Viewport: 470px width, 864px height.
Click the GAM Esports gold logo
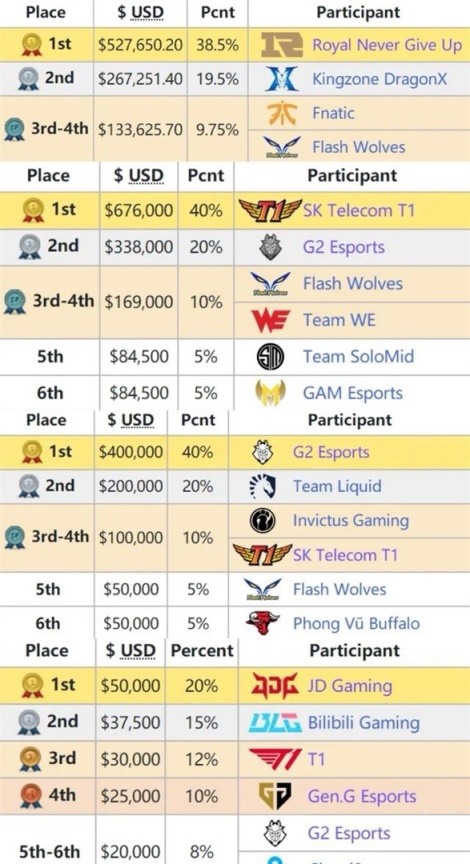point(271,393)
